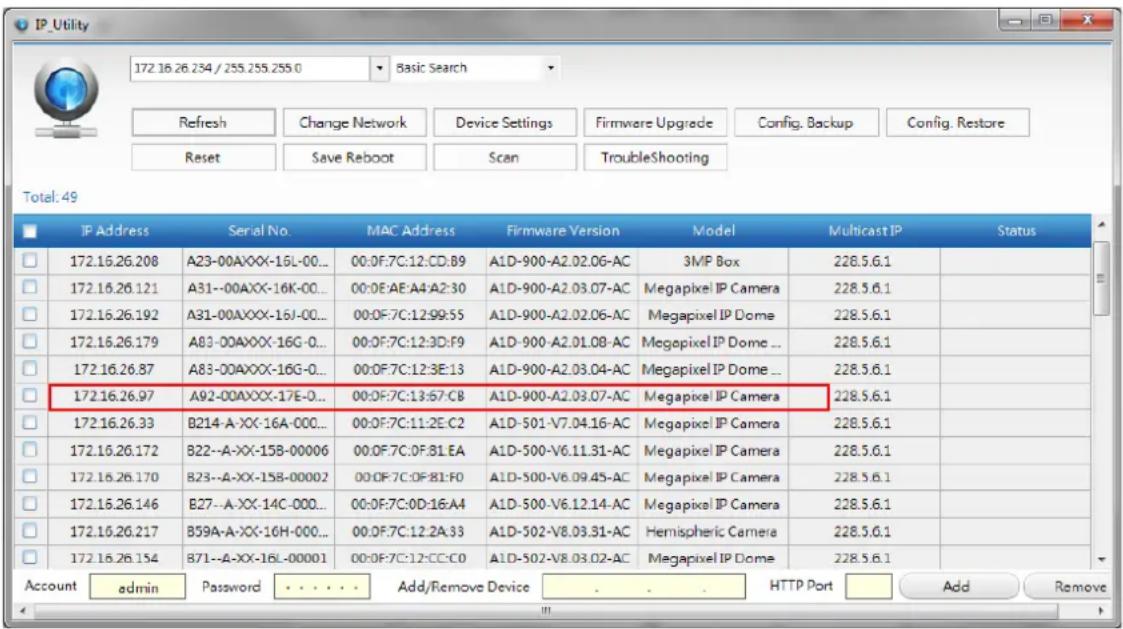
Task: Sort by IP Address column header
Action: [x=115, y=231]
